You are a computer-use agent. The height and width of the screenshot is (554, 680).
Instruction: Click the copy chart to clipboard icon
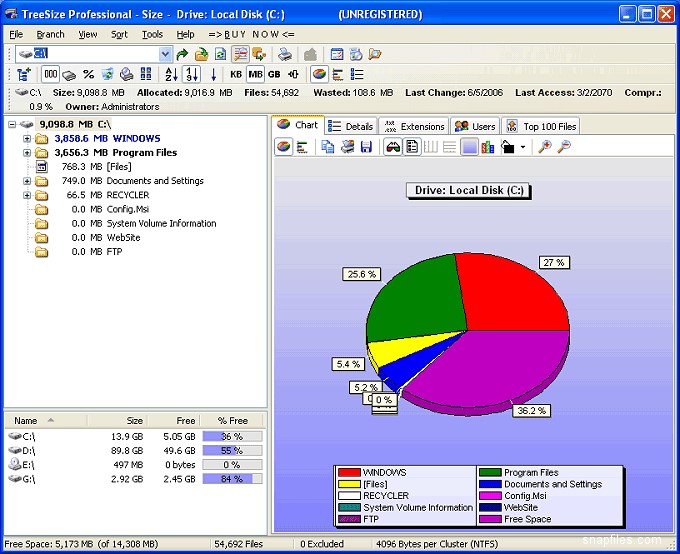pos(328,147)
